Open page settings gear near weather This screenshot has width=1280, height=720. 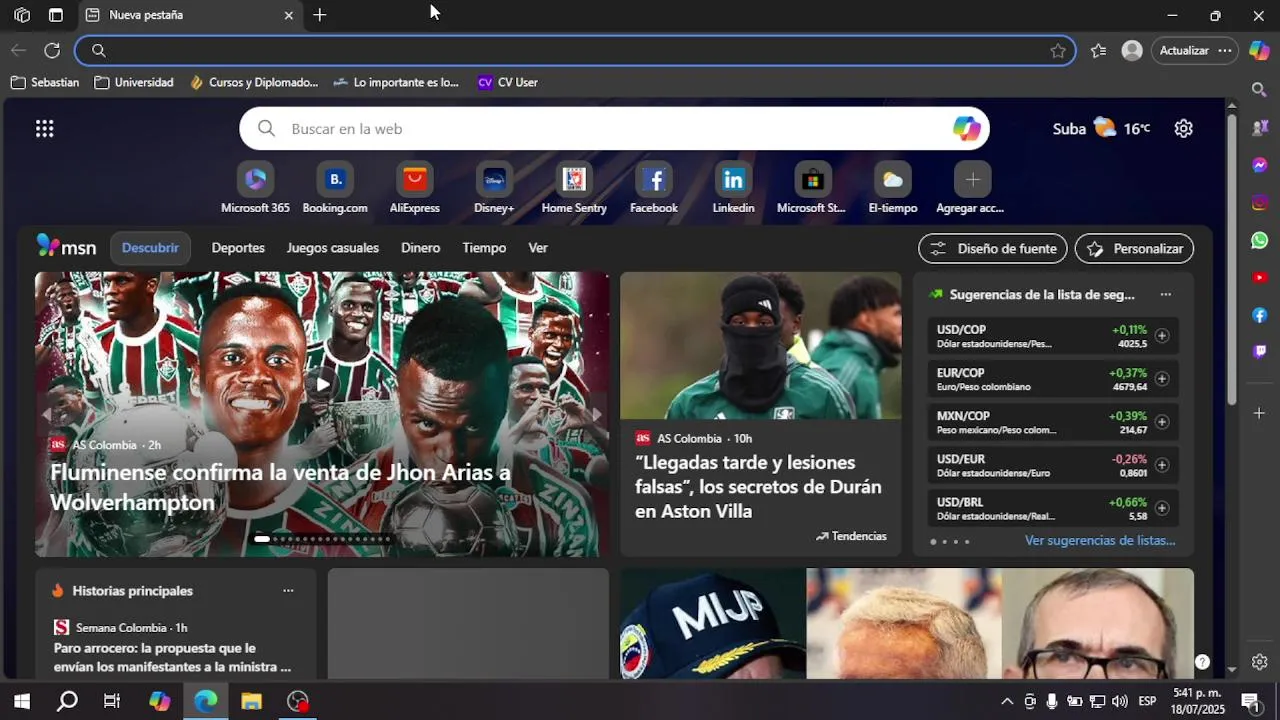pyautogui.click(x=1183, y=128)
